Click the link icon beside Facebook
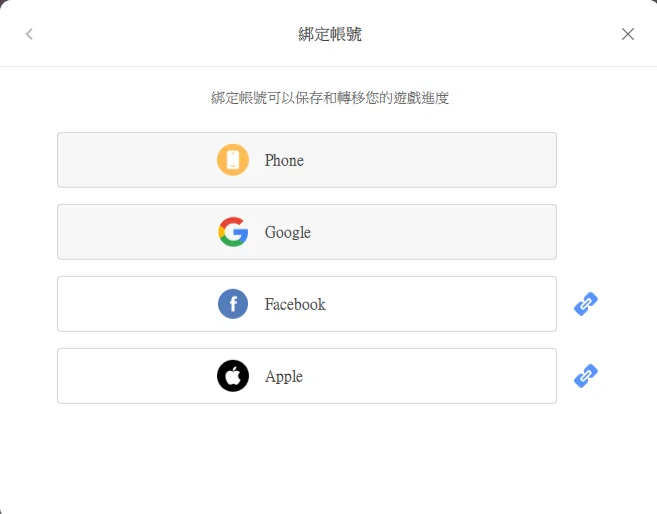 pyautogui.click(x=586, y=304)
